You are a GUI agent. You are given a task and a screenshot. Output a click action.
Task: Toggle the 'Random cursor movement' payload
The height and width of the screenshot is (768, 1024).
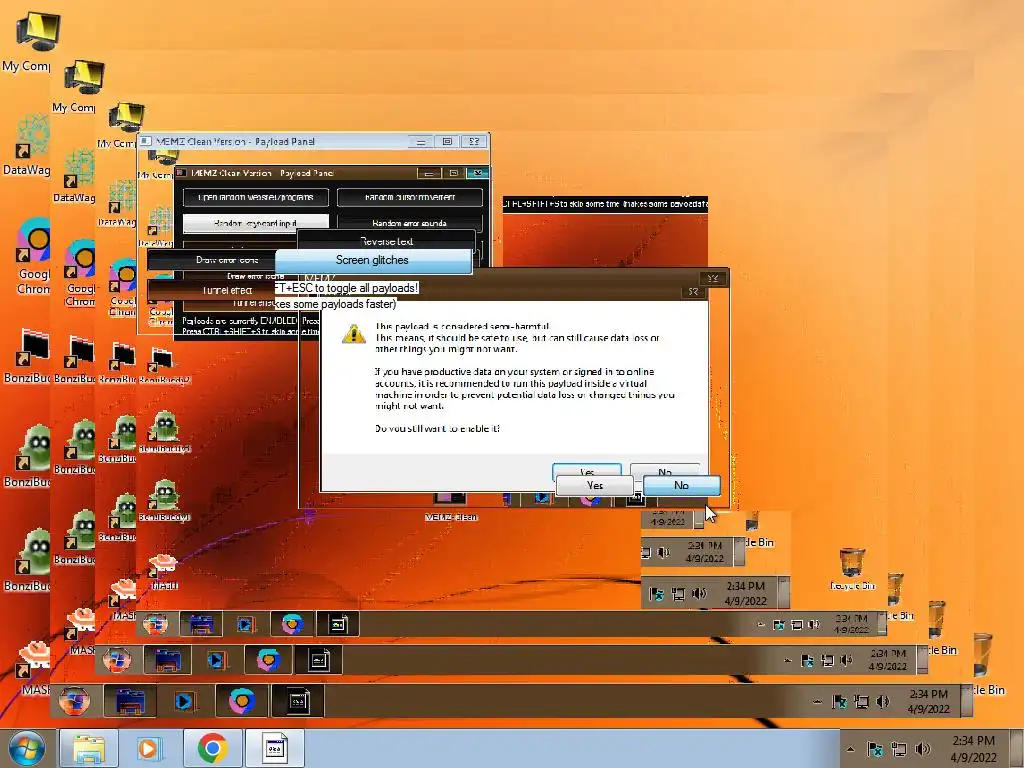click(x=409, y=197)
